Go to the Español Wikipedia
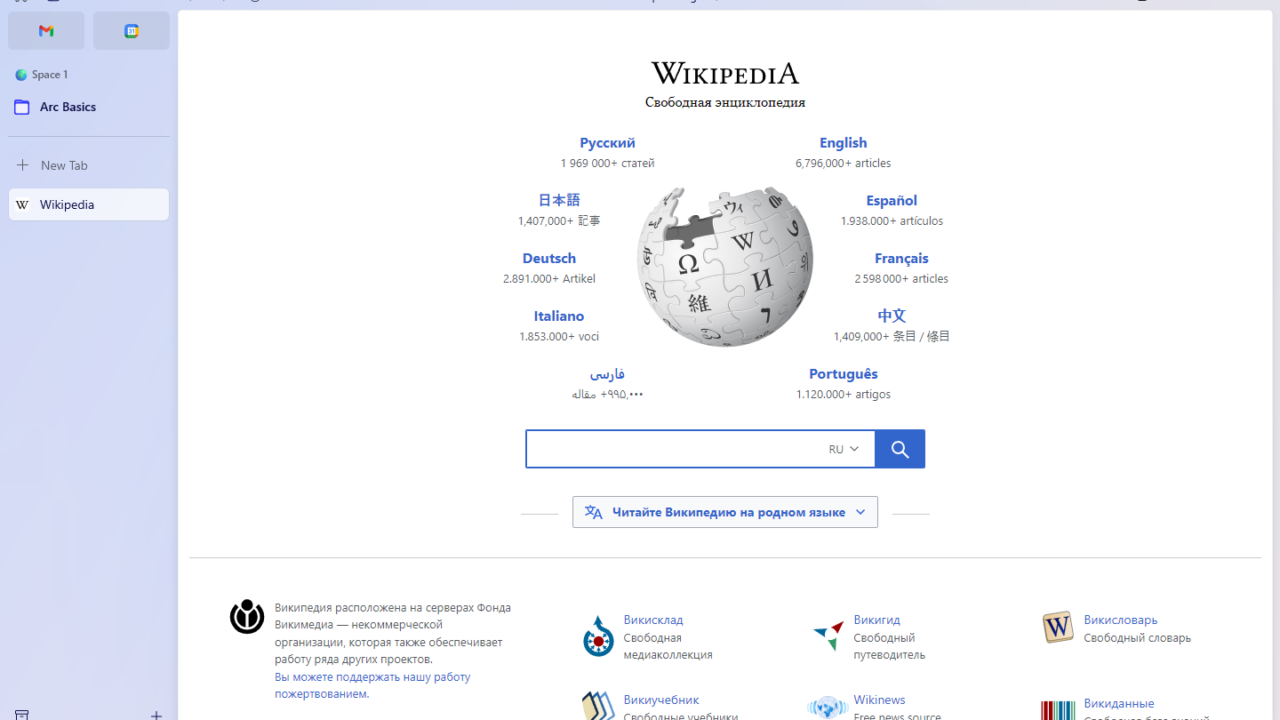 892,201
